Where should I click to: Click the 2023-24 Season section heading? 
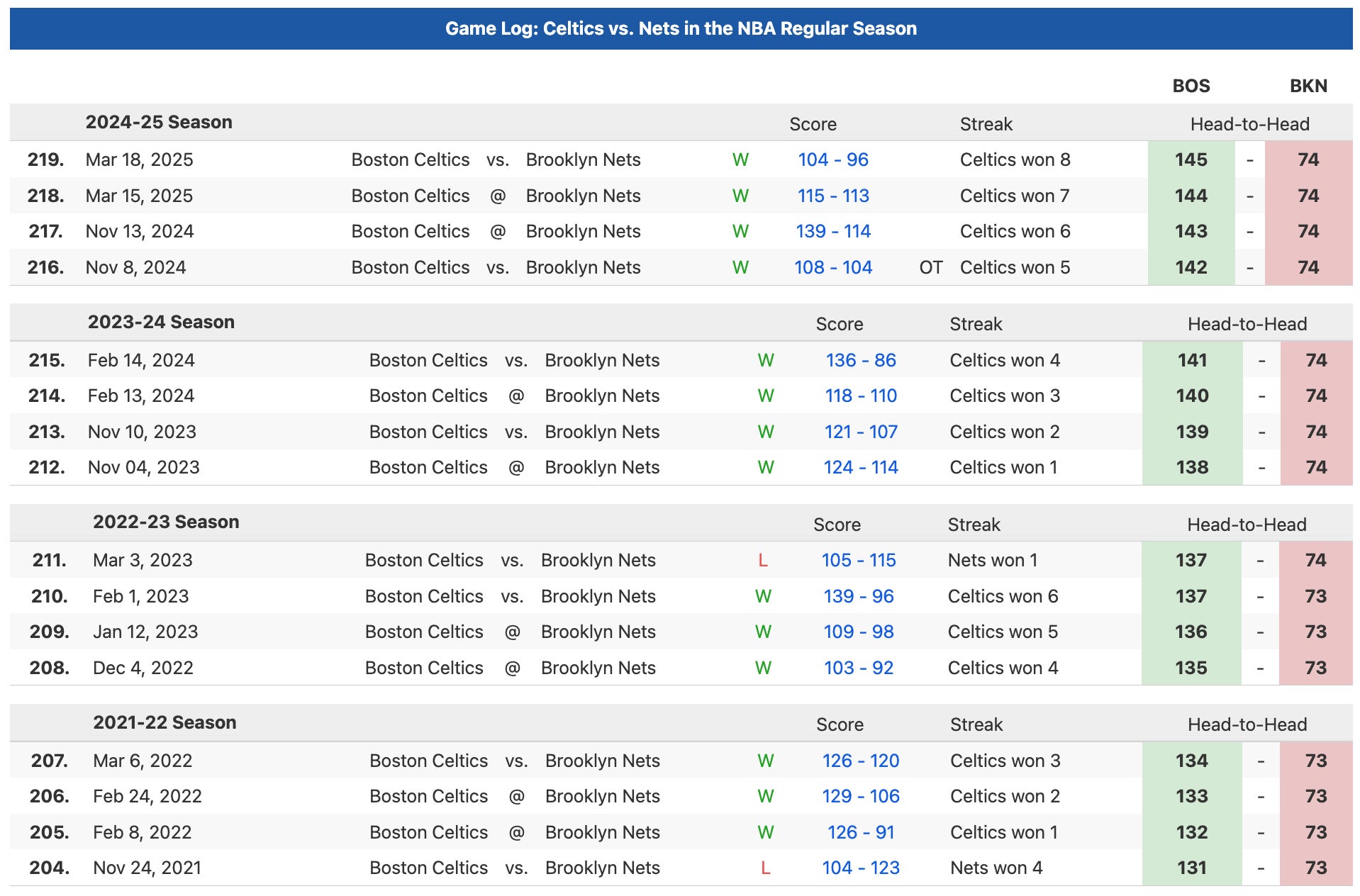161,323
